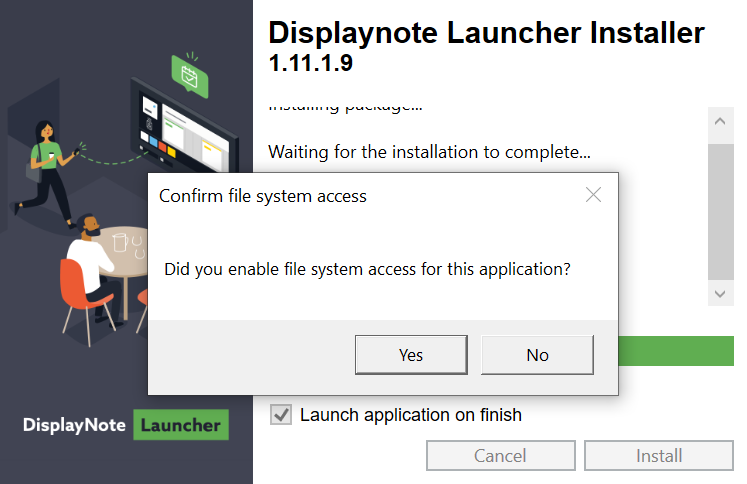Answer No in the dialog
Screen dimensions: 747x484
tap(537, 355)
